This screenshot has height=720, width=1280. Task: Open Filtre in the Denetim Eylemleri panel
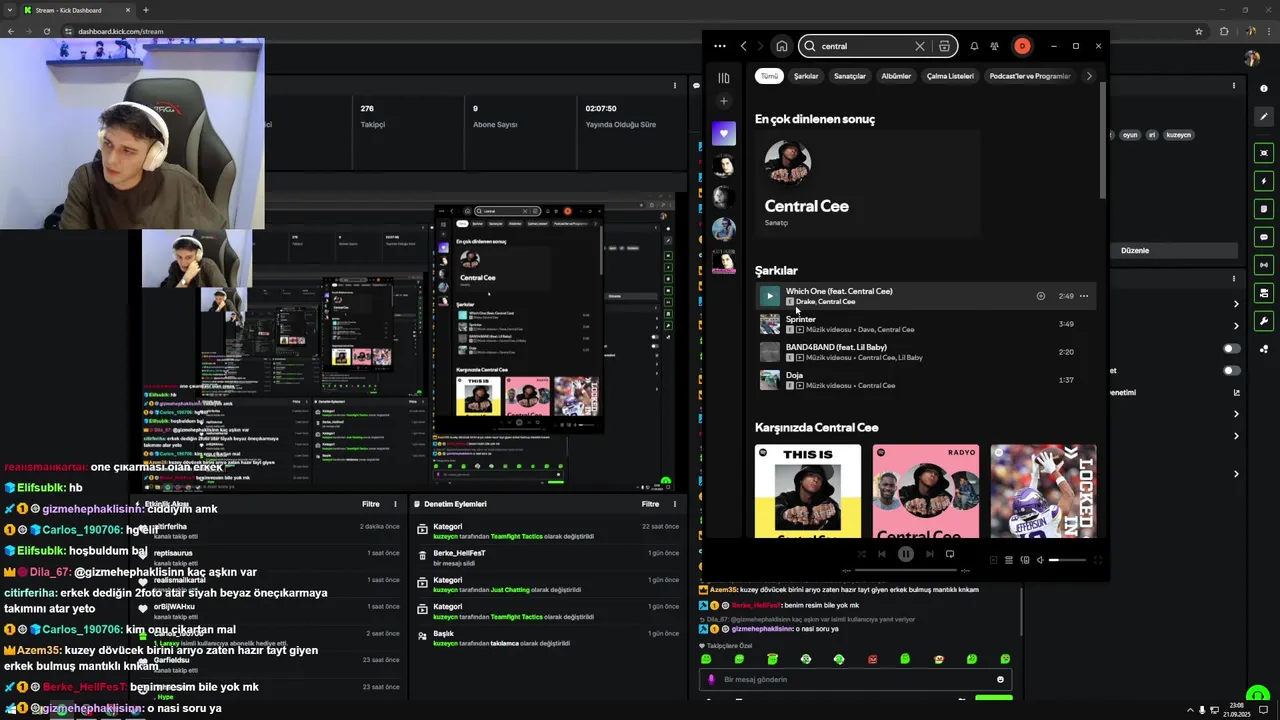pyautogui.click(x=651, y=504)
